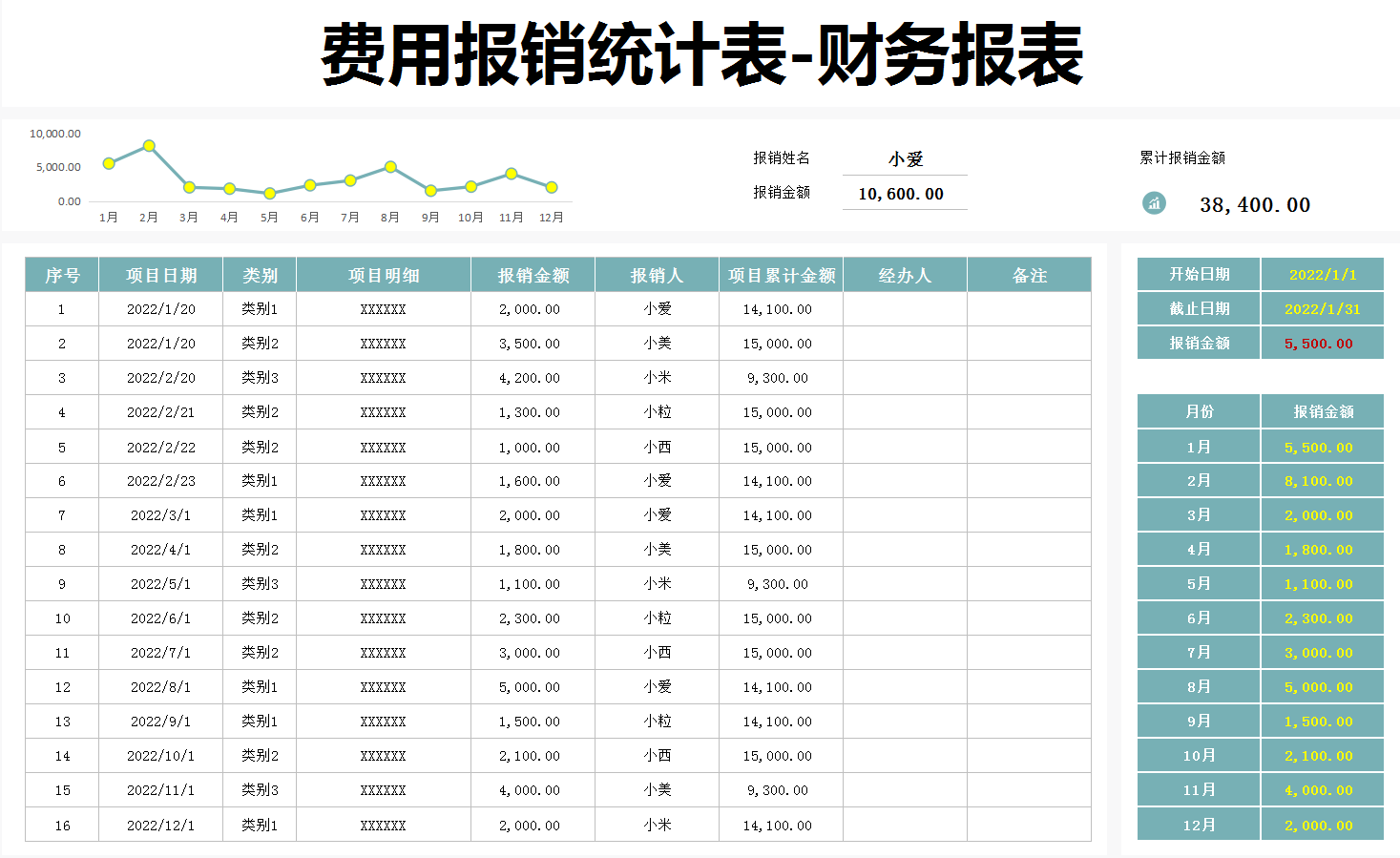Click the 1月 row in the monthly summary table
The image size is (1400, 858).
[x=1198, y=446]
